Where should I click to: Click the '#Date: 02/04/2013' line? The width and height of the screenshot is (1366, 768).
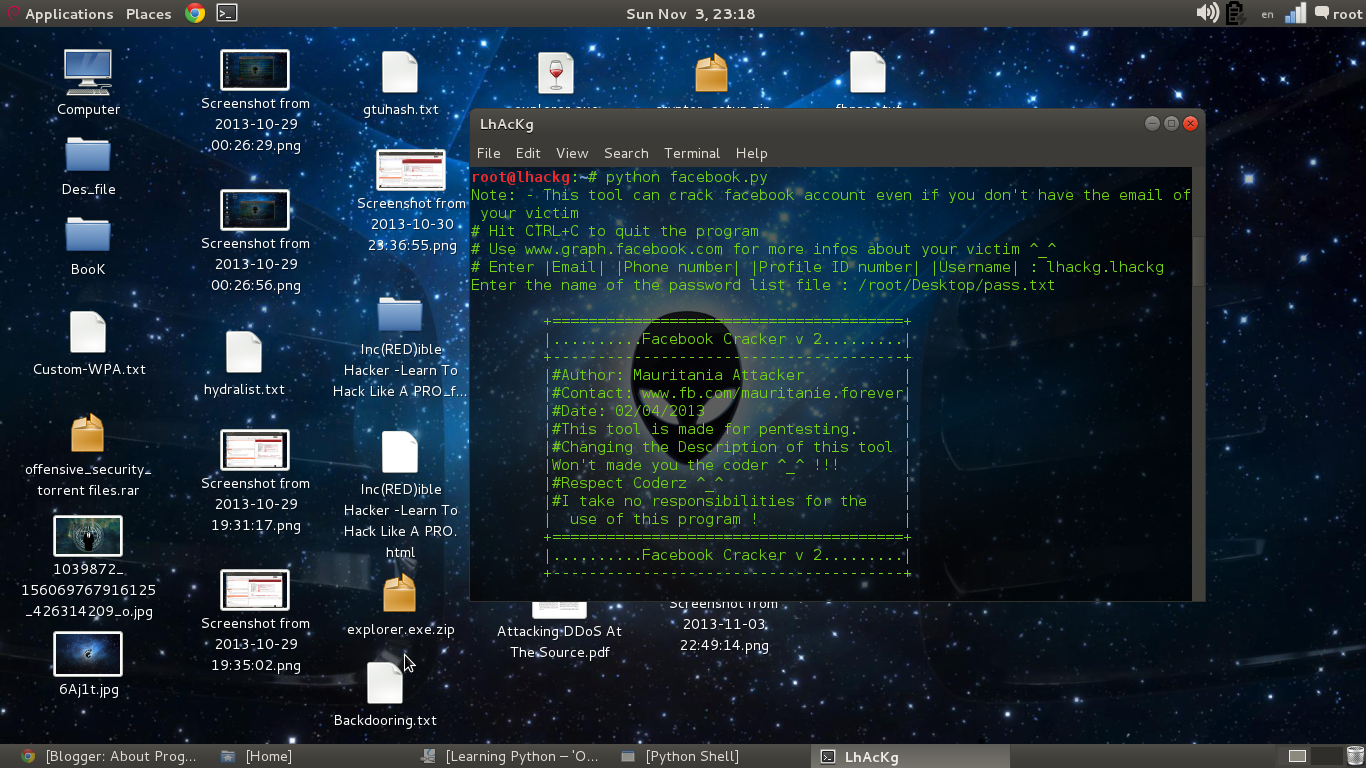(628, 411)
